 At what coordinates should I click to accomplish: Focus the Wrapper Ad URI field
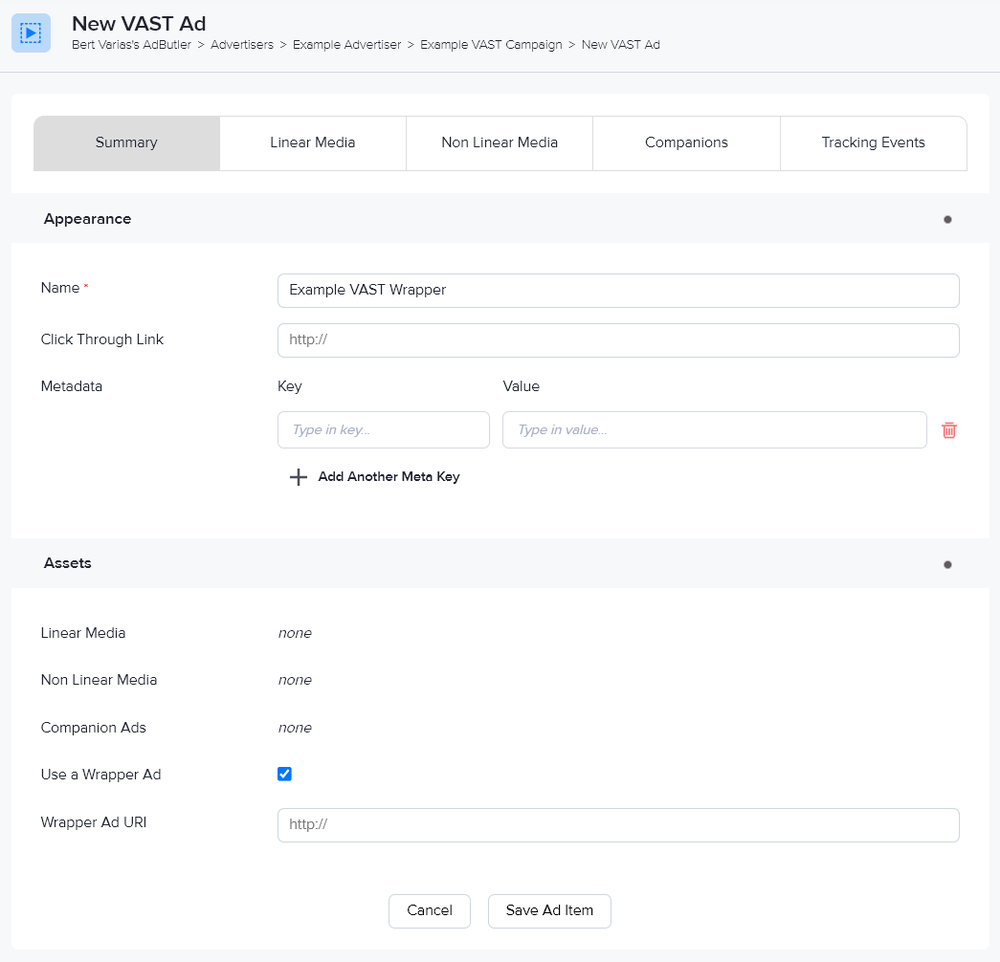coord(618,825)
